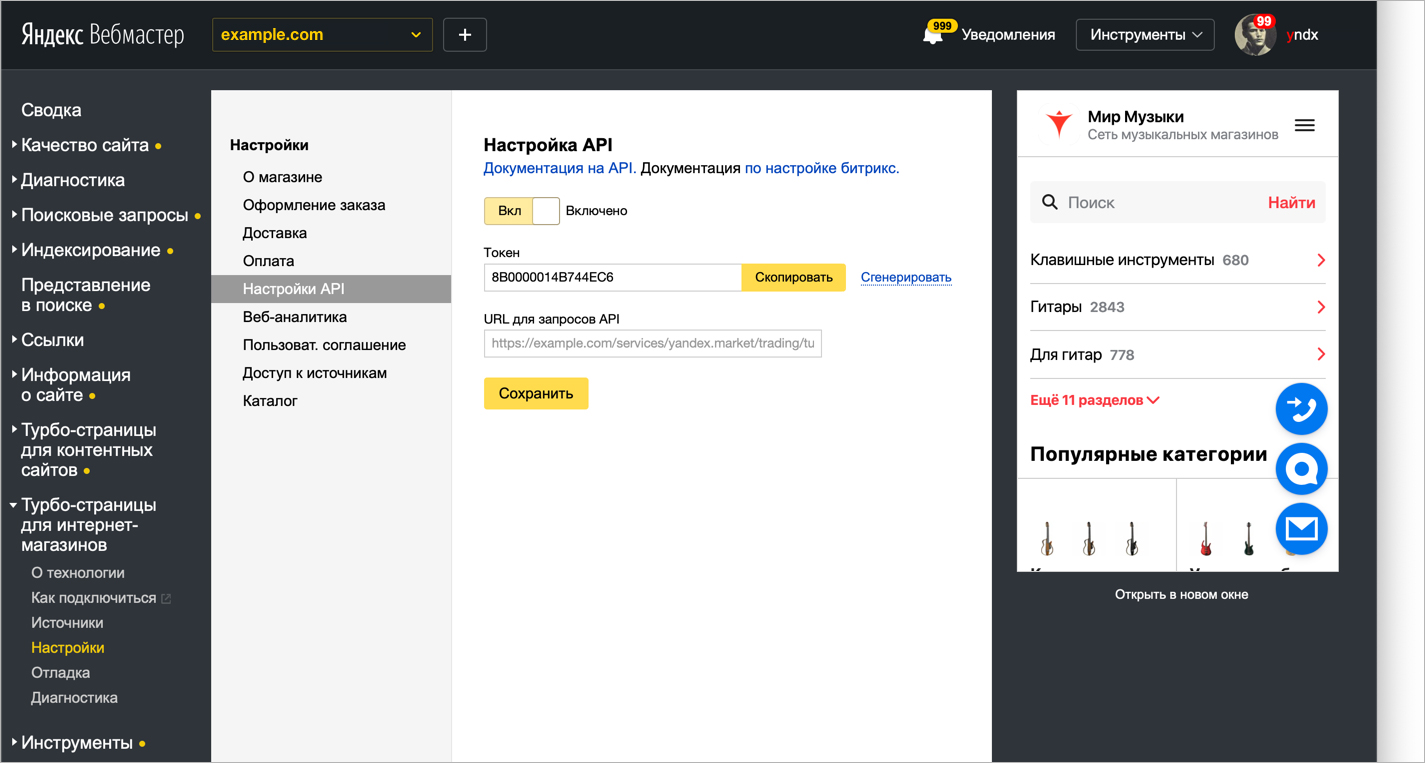
Task: Open Источники subsection
Action: (x=67, y=623)
